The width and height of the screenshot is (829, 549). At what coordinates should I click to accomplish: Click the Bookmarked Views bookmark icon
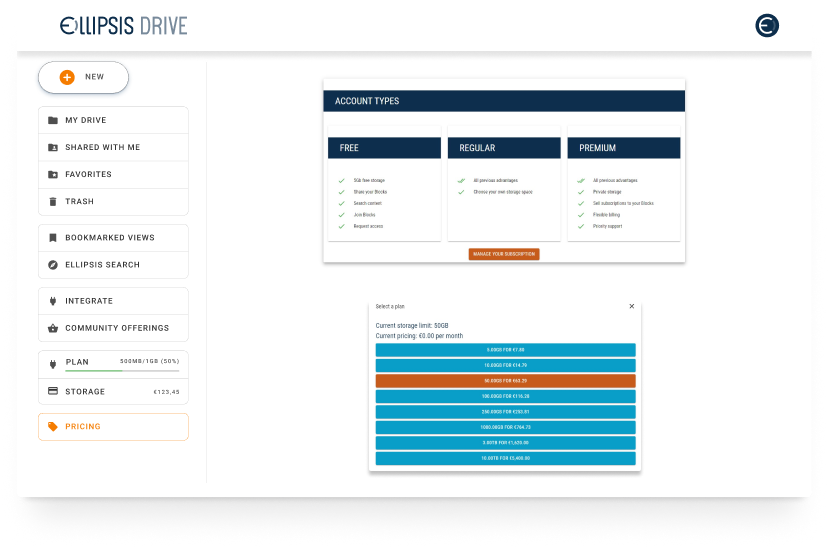(x=53, y=237)
